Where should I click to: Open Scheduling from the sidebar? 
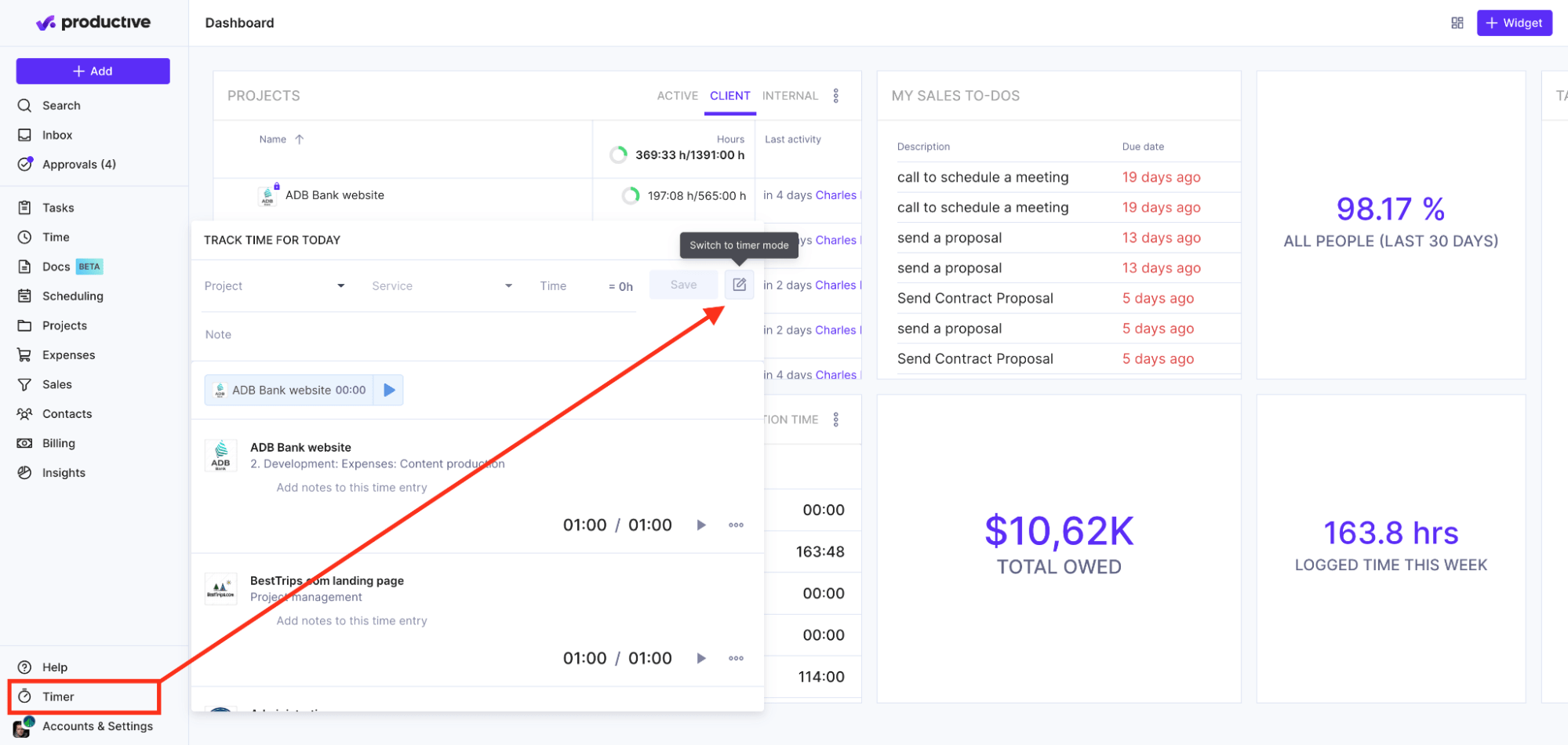[x=72, y=296]
